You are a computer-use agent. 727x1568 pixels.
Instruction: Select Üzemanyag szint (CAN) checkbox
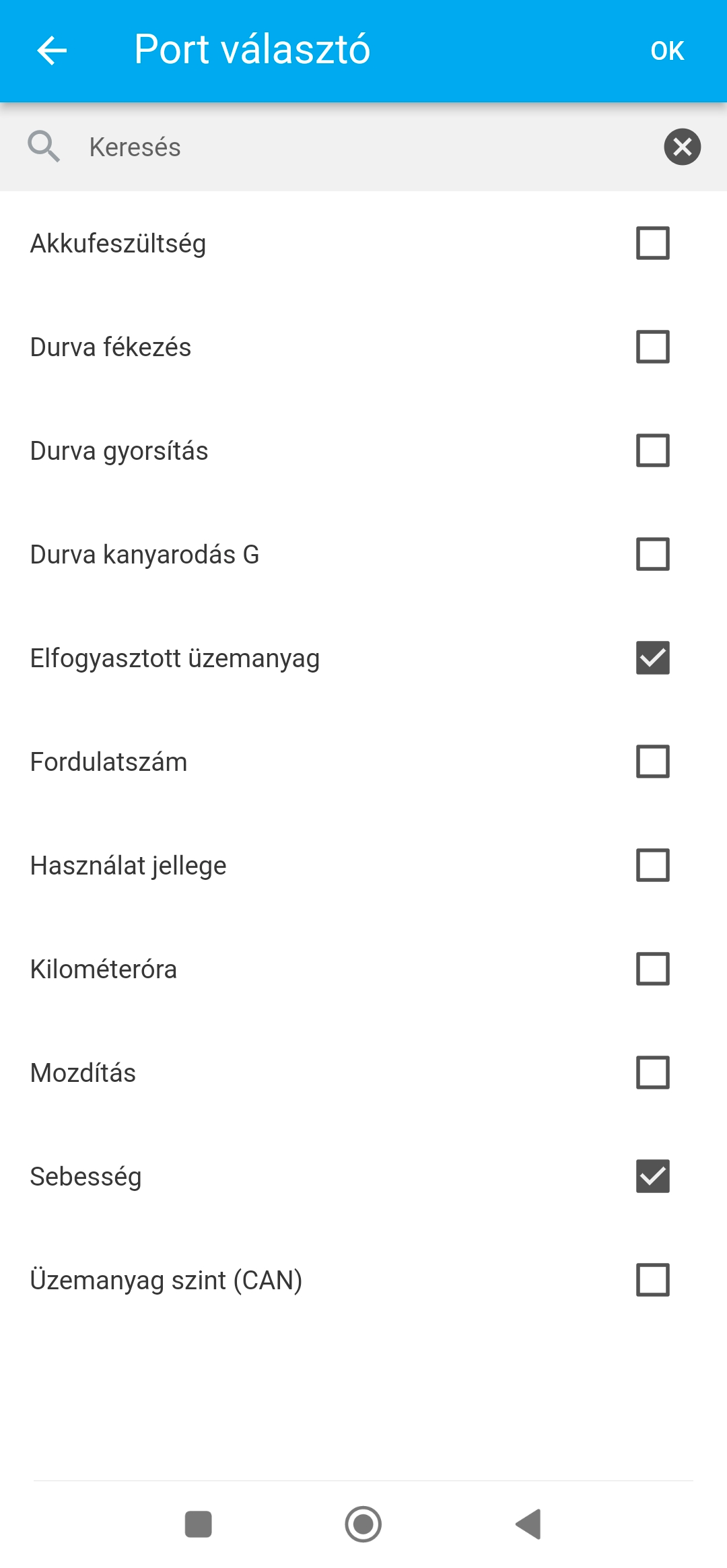[x=652, y=1280]
